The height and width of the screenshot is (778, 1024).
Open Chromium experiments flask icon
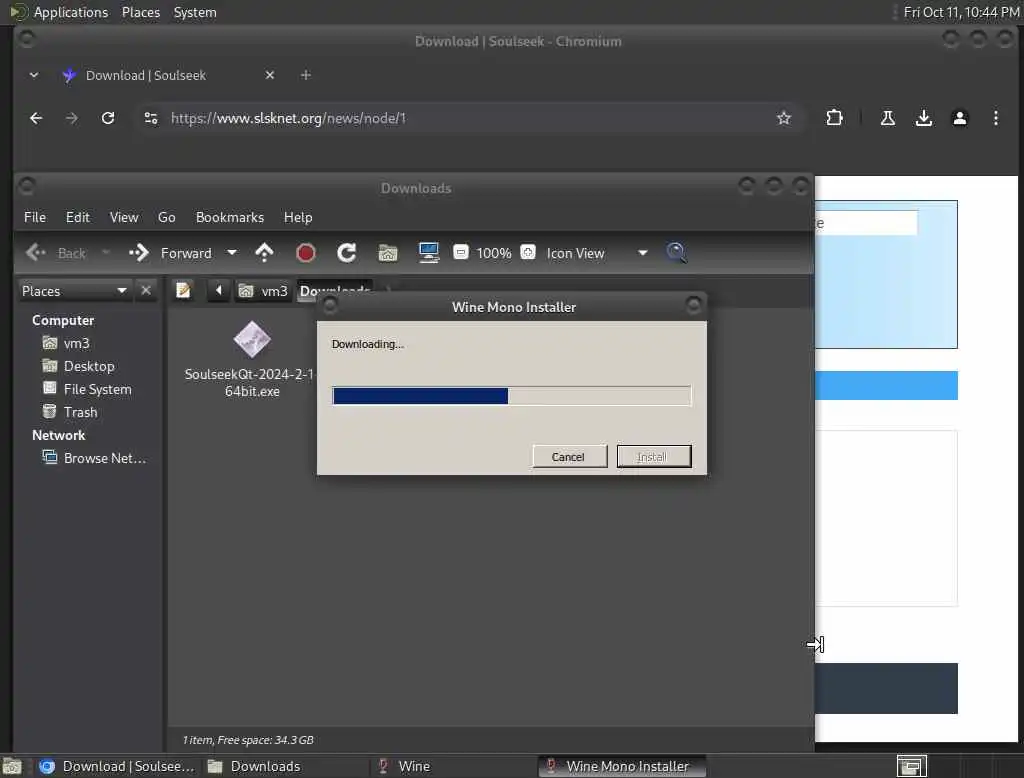(x=888, y=118)
